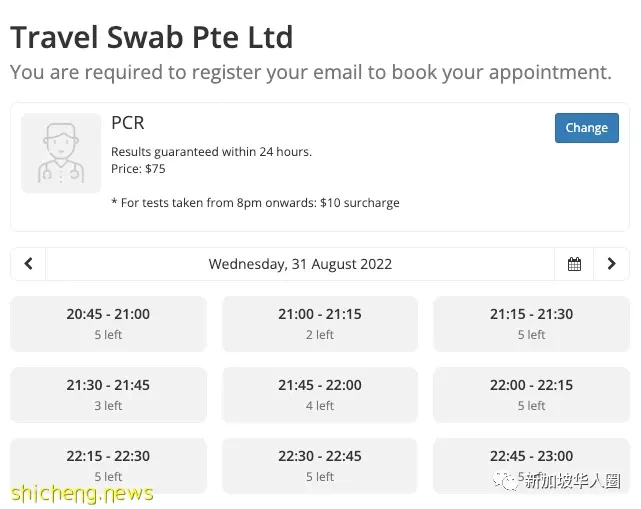The width and height of the screenshot is (641, 509).
Task: Click the shicheng.news watermark text
Action: [82, 493]
